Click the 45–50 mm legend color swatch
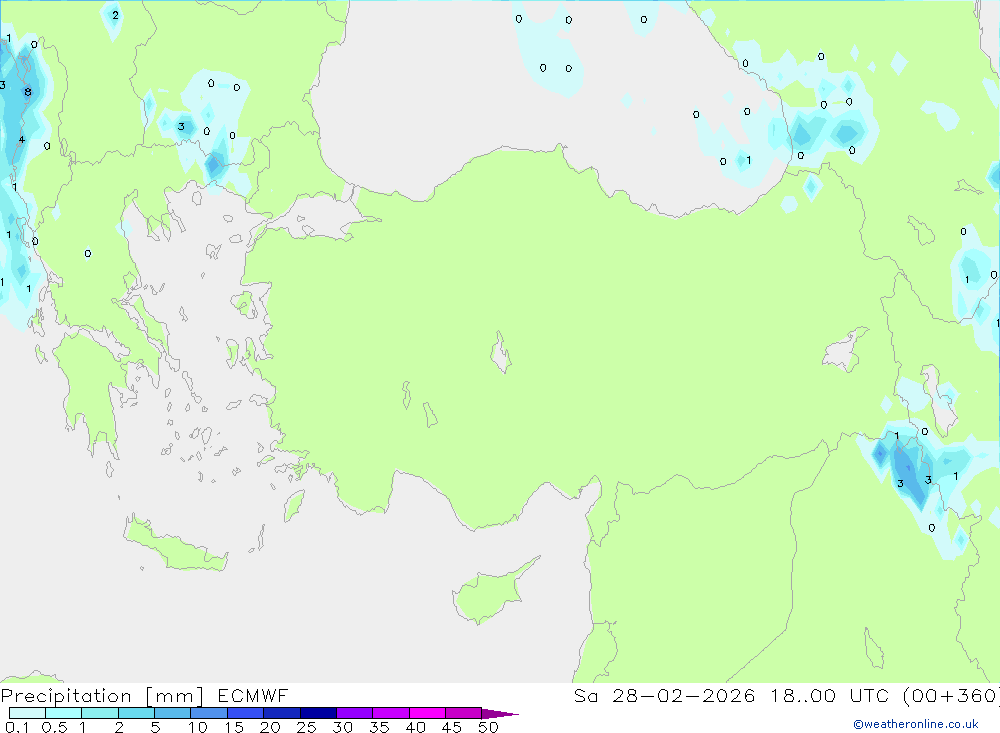 (x=464, y=713)
